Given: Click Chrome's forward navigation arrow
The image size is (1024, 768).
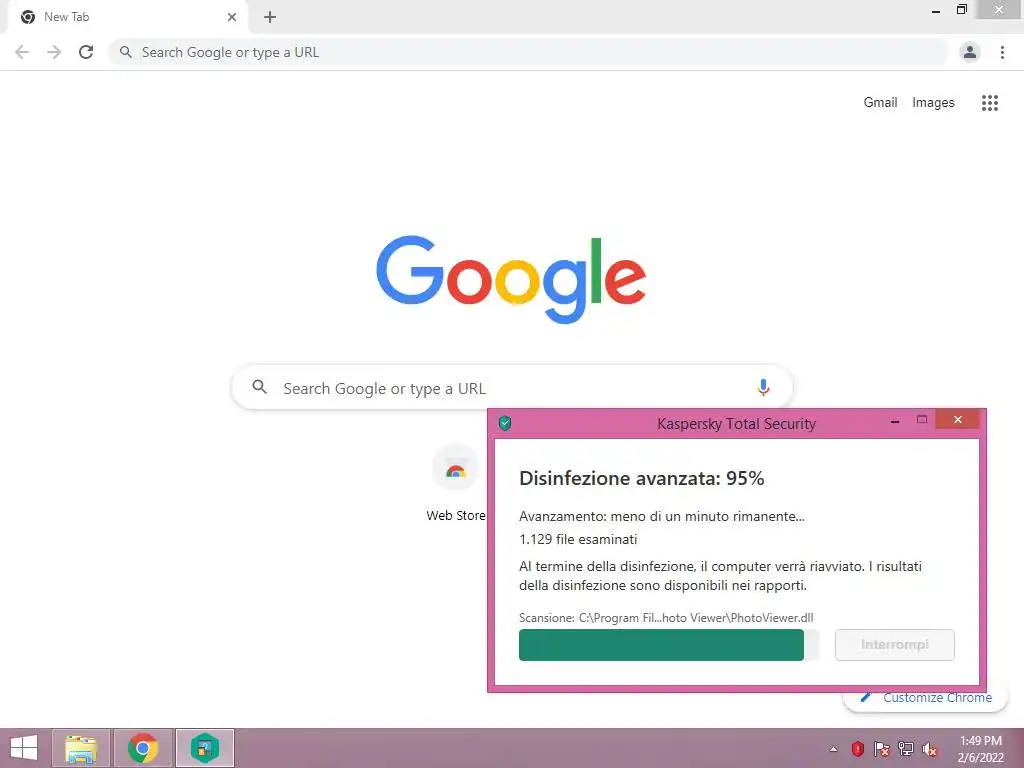Looking at the screenshot, I should pos(54,52).
